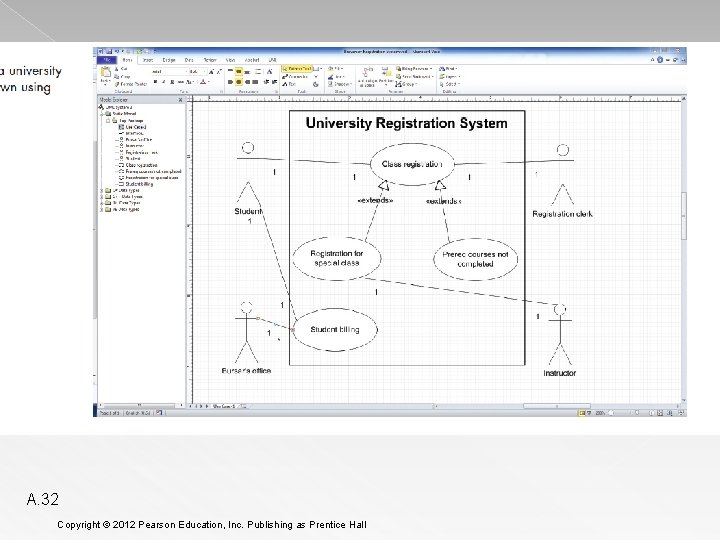The height and width of the screenshot is (540, 720).
Task: Click the Increase Indent icon
Action: [275, 82]
